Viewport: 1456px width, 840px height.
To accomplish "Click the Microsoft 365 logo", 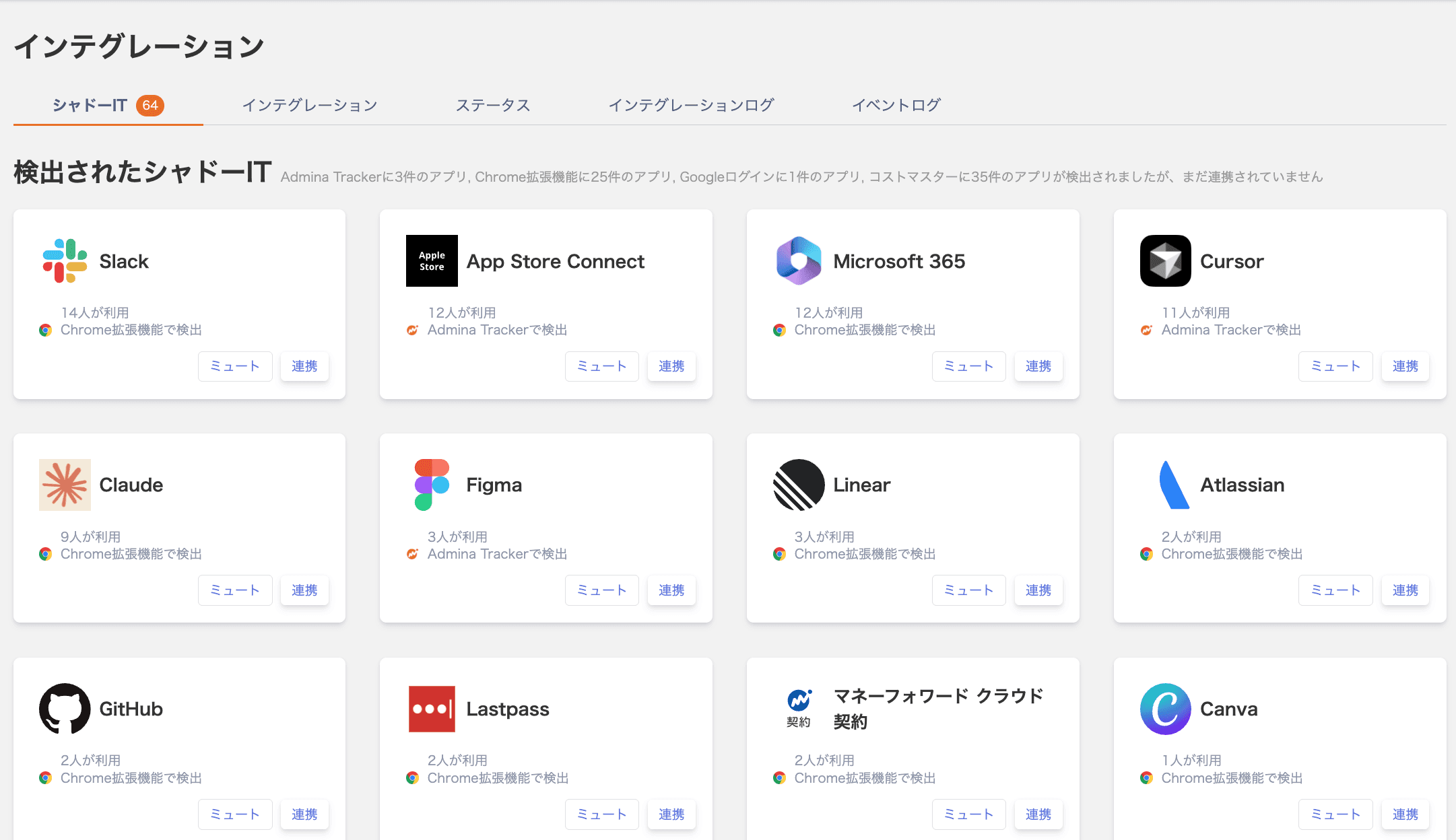I will click(799, 261).
